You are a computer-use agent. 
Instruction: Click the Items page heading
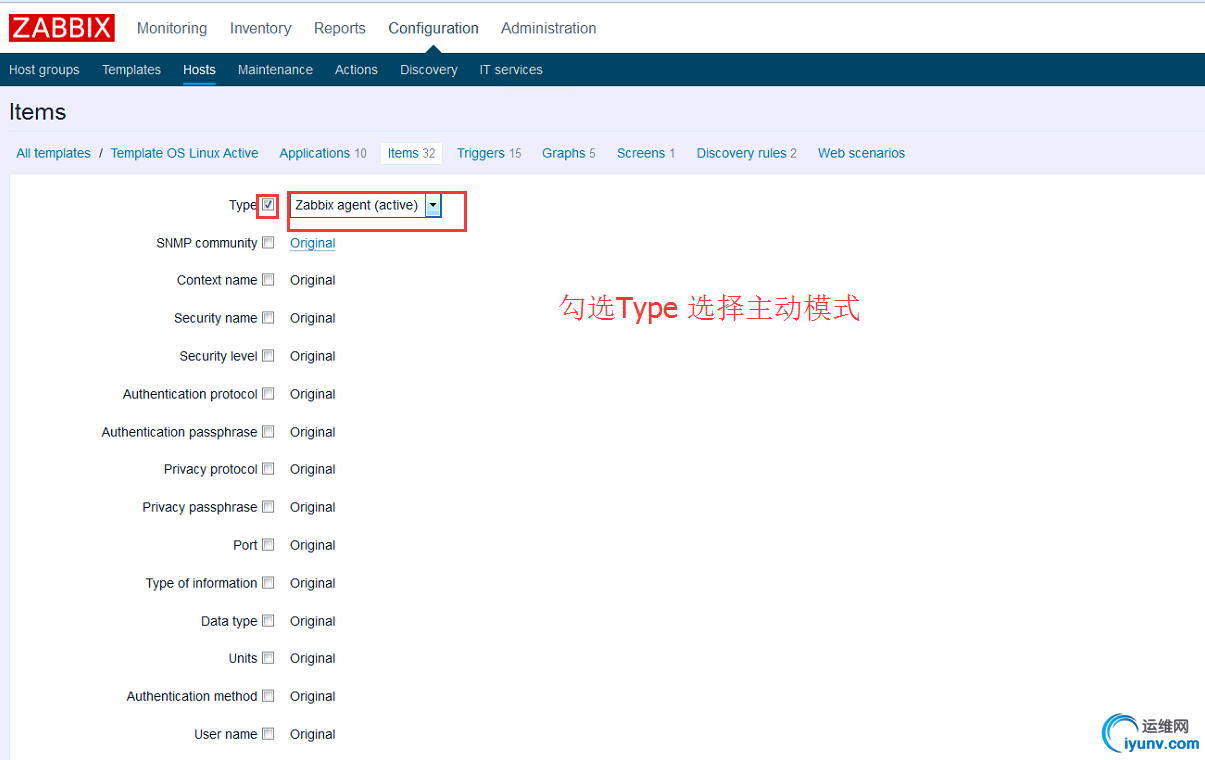click(x=38, y=112)
